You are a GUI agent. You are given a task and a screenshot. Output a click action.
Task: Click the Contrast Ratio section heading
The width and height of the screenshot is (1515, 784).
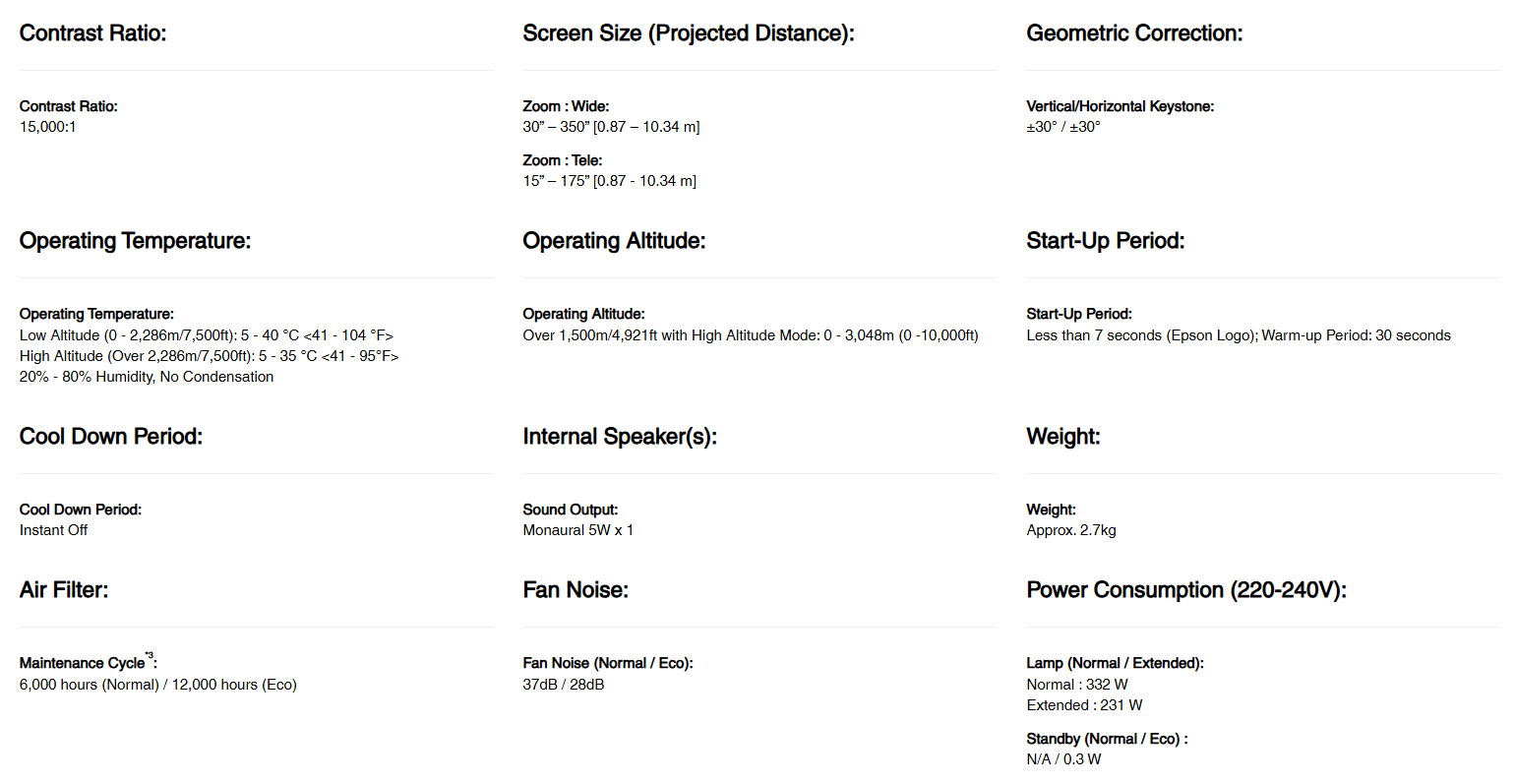pos(92,33)
